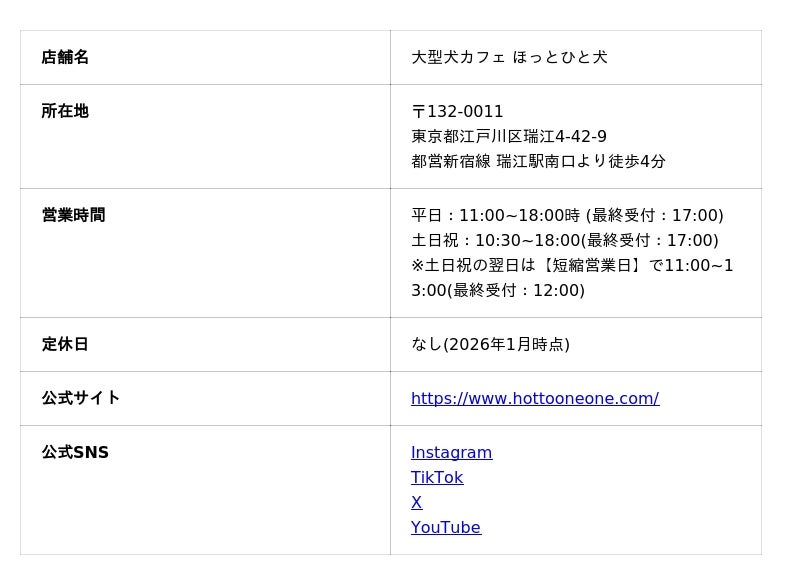Click the なし(2026年1月時点) text
800x585 pixels.
490,345
